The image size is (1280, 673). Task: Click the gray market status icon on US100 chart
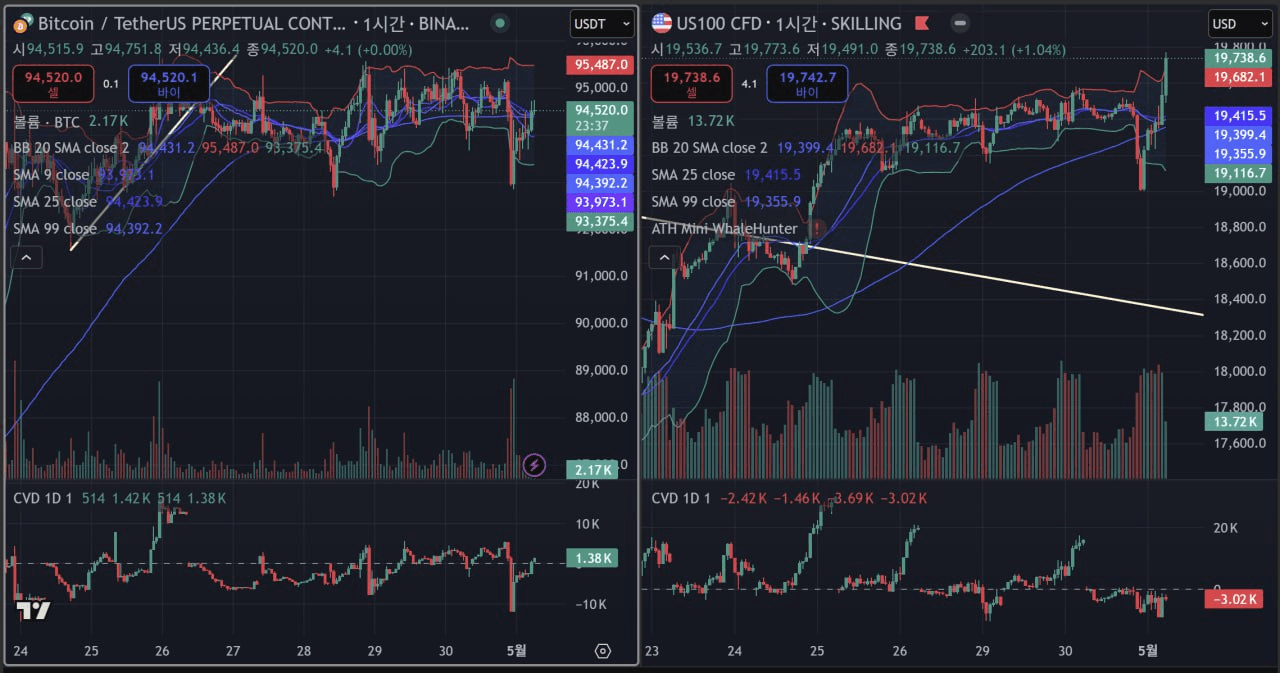click(x=960, y=23)
